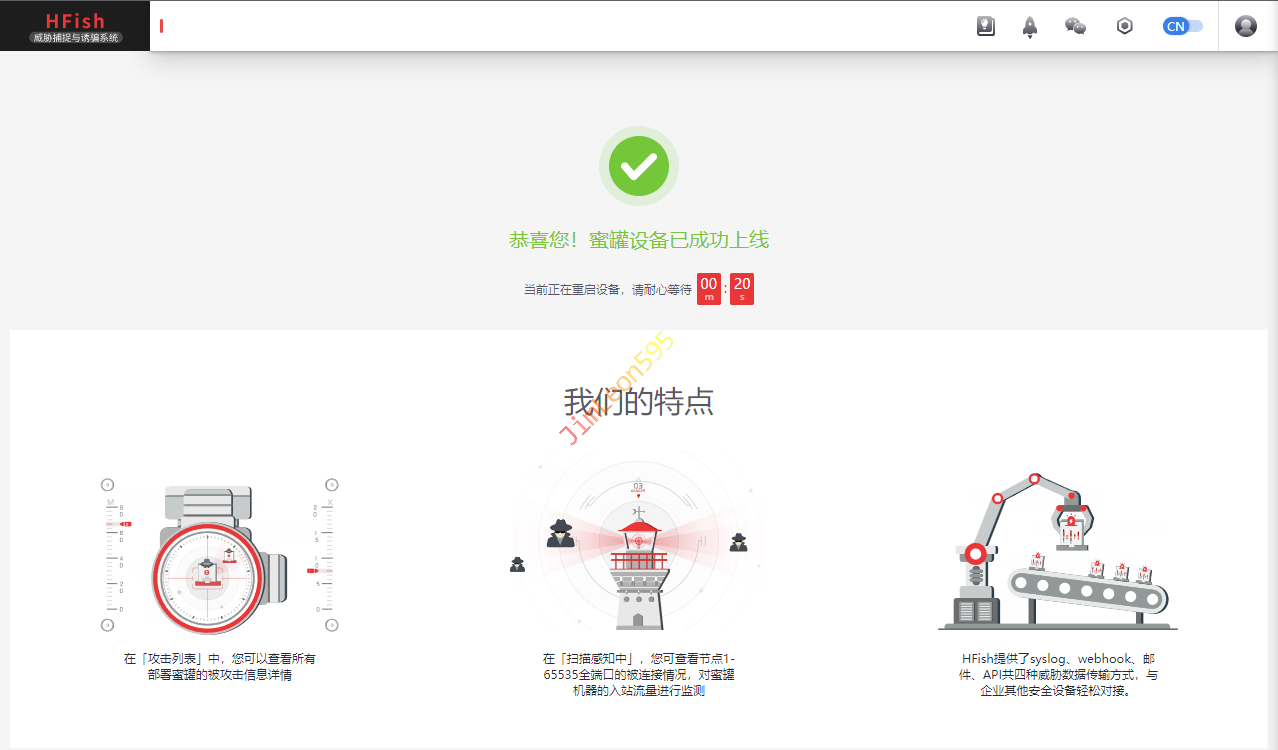Click the hexagon icon in top bar
This screenshot has width=1278, height=750.
(1125, 27)
